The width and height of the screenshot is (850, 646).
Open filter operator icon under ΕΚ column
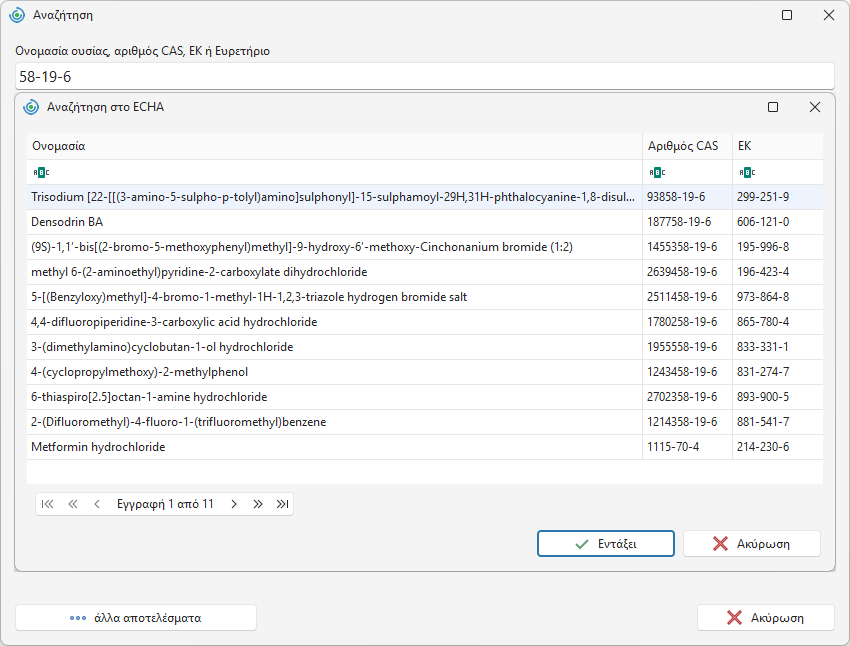pos(747,172)
